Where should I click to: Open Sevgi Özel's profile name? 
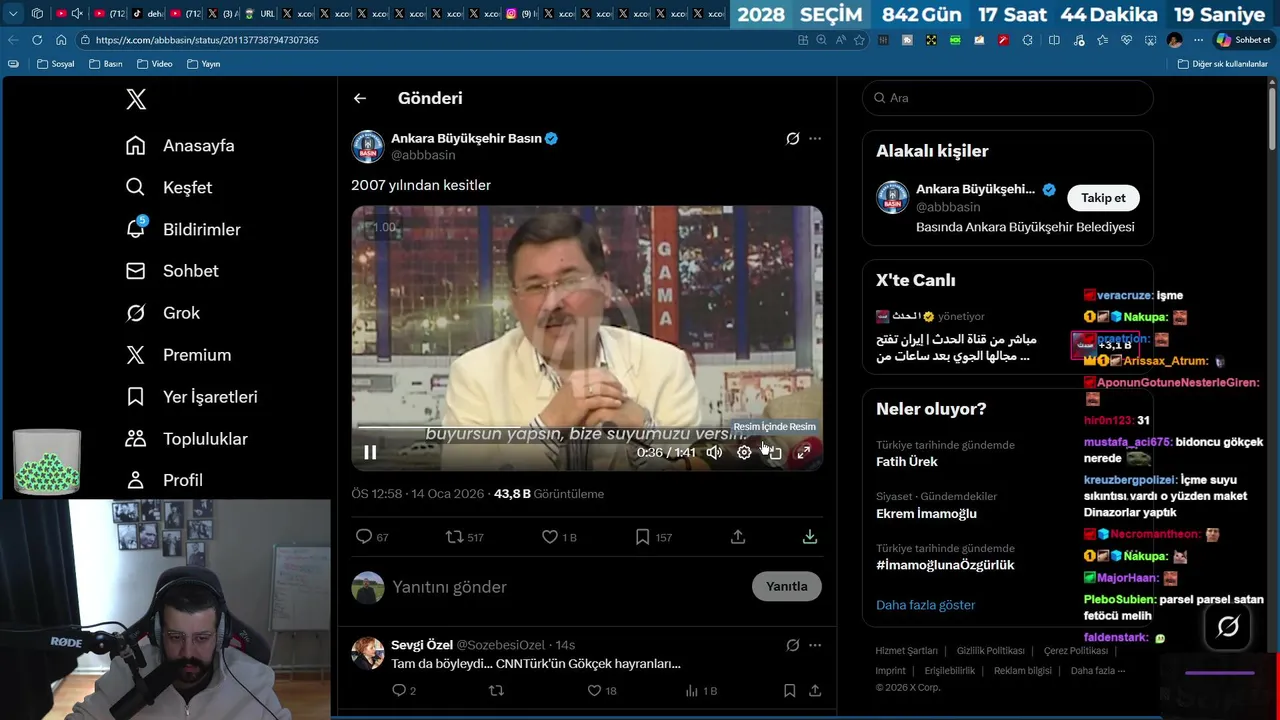point(421,645)
